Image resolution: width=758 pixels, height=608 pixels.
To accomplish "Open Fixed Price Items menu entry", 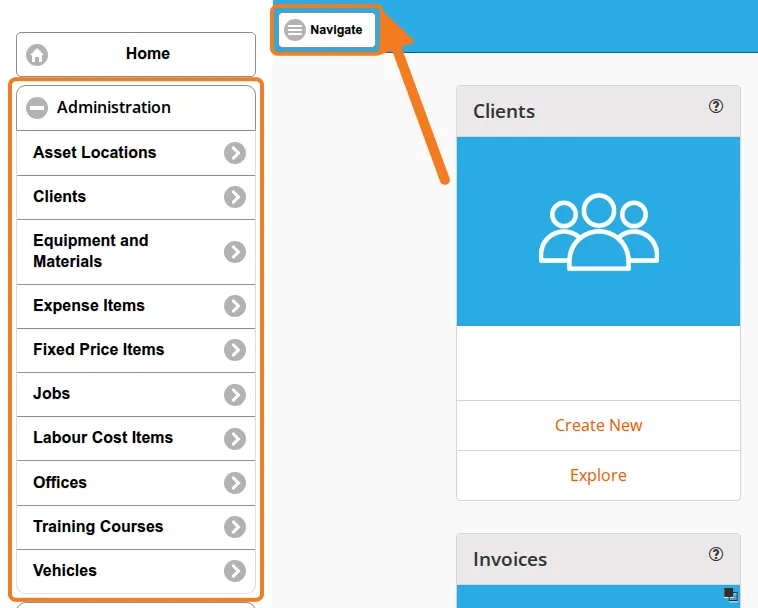I will (136, 350).
